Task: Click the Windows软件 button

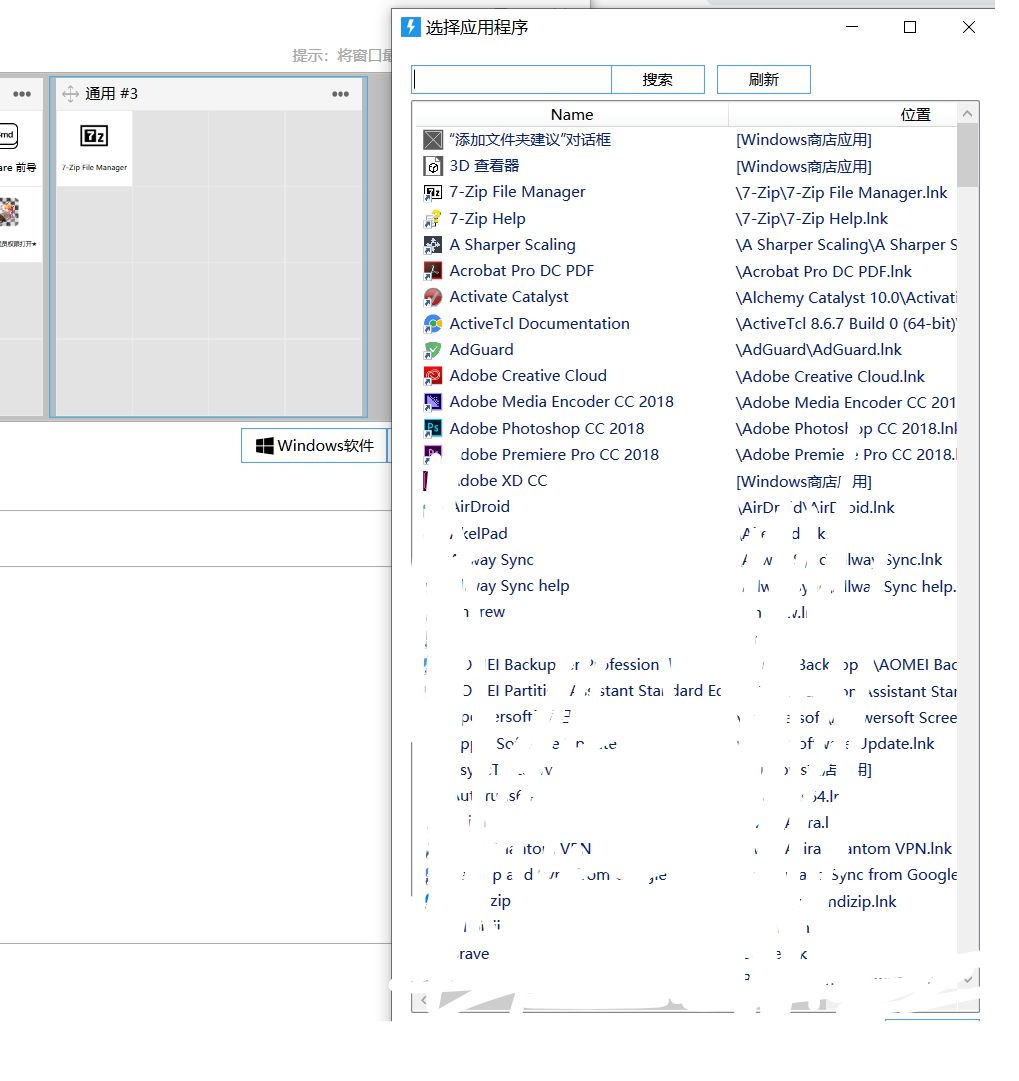Action: [314, 445]
